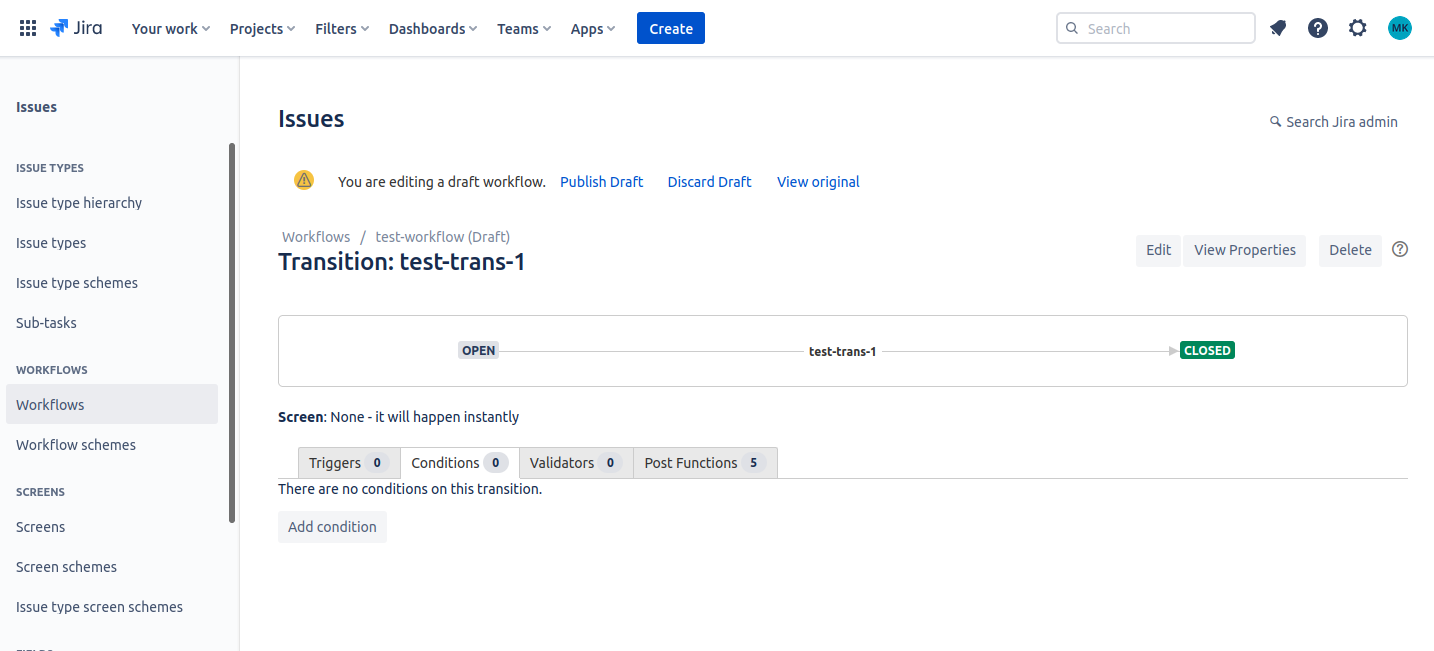Expand the Projects dropdown menu

tap(262, 29)
